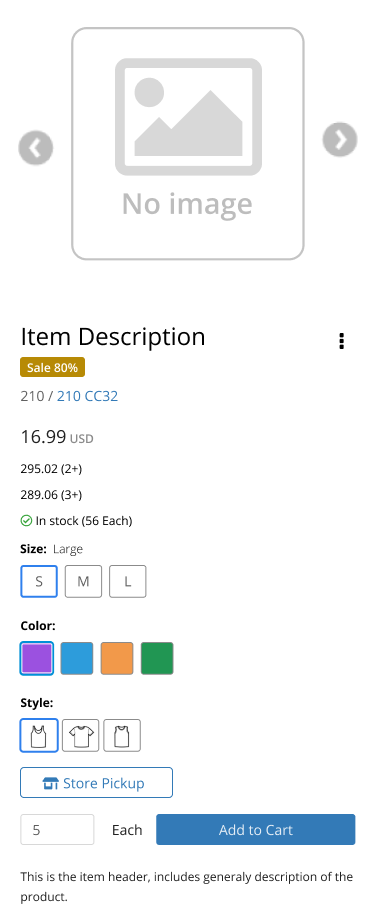
Task: Choose the blue color swatch
Action: (x=77, y=658)
